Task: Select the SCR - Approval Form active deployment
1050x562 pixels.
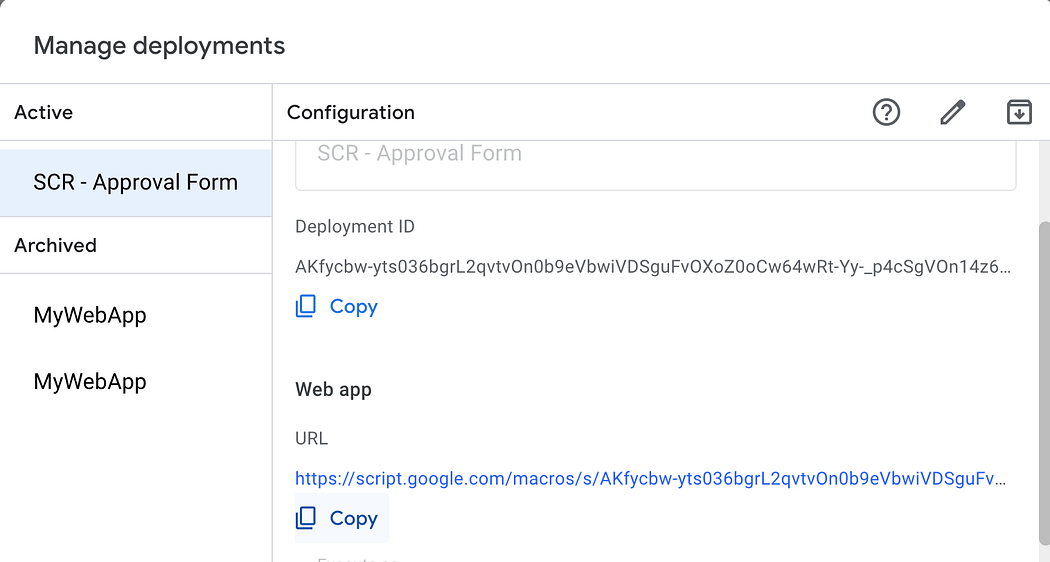Action: click(136, 182)
